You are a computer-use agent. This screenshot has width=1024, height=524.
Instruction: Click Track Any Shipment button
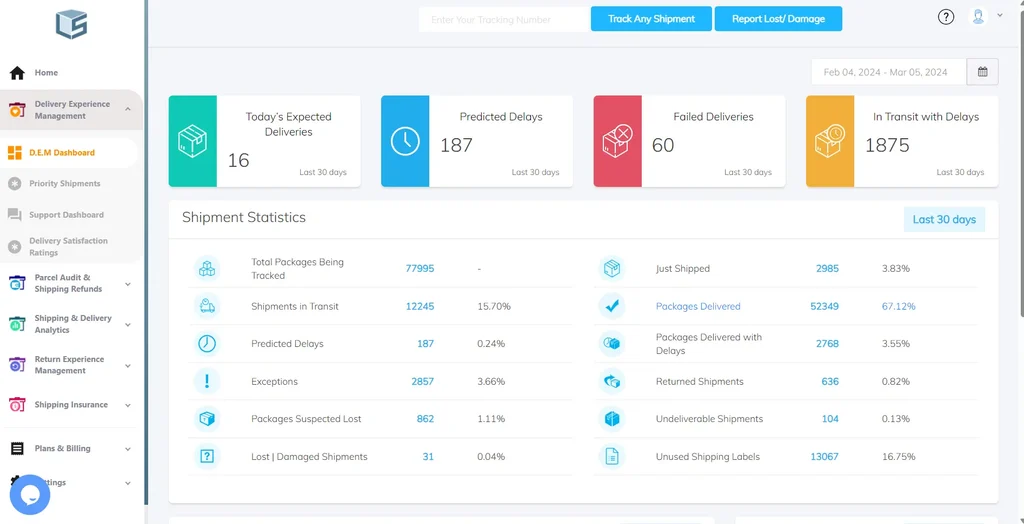651,19
